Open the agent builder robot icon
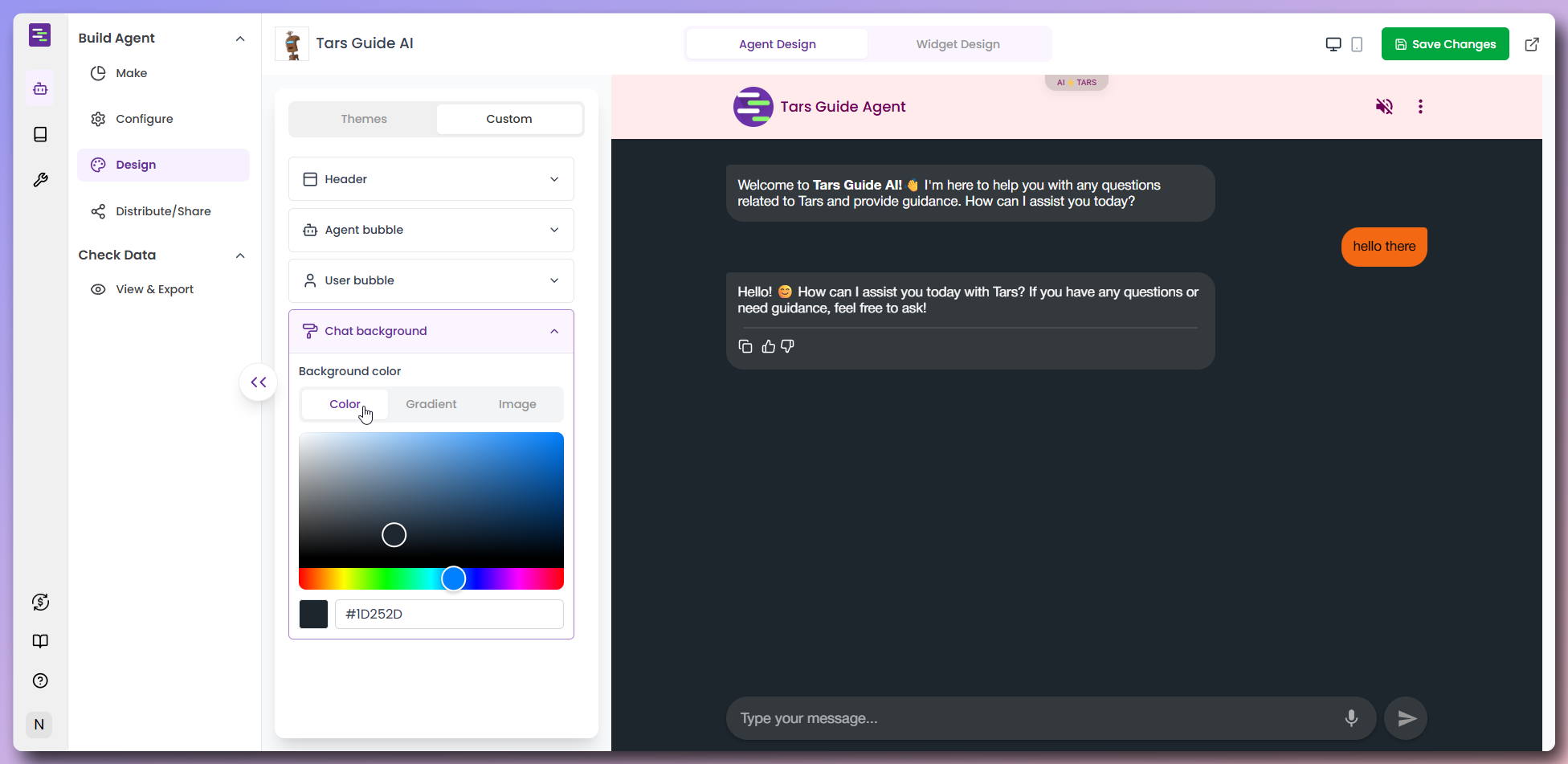 (x=40, y=88)
